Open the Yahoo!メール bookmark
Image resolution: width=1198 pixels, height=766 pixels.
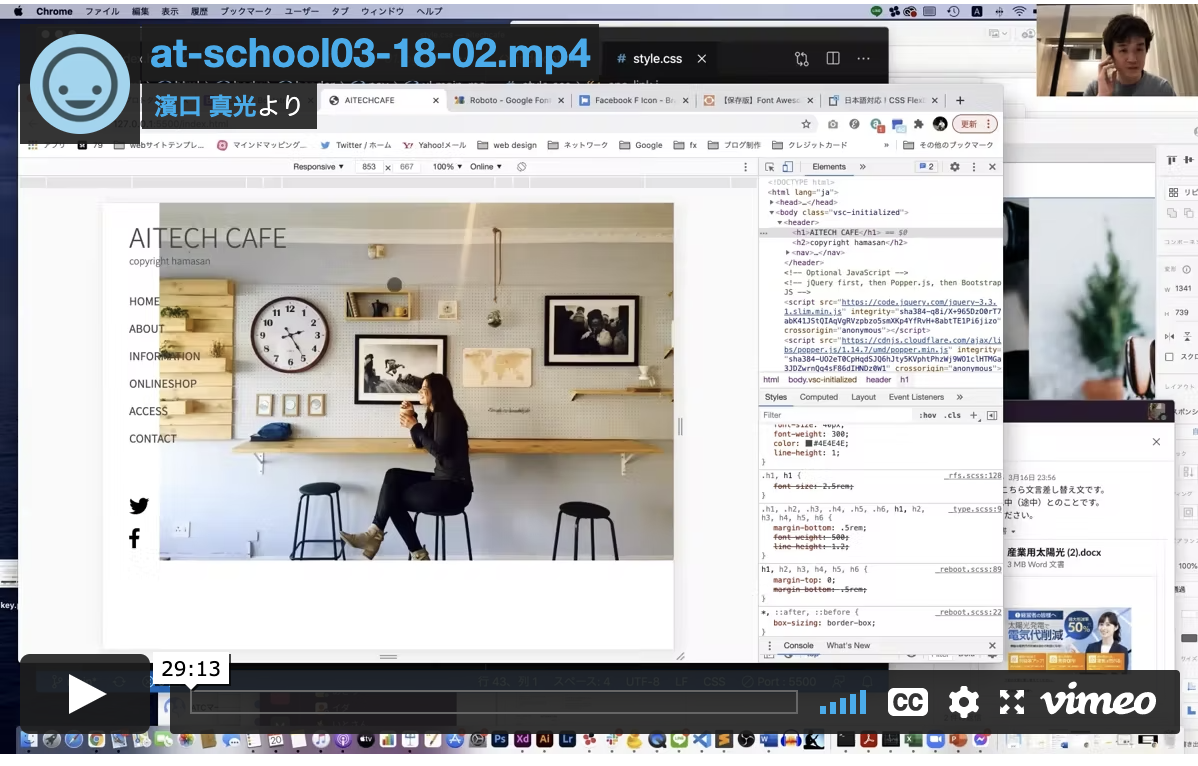pyautogui.click(x=434, y=145)
